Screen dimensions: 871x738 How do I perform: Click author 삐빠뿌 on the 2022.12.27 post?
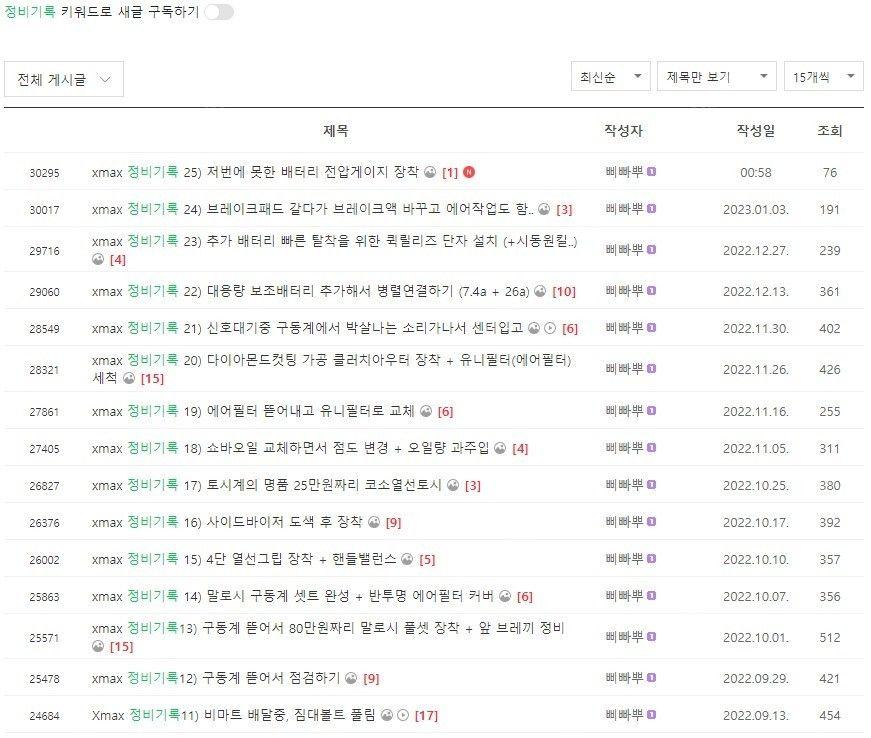pyautogui.click(x=624, y=250)
